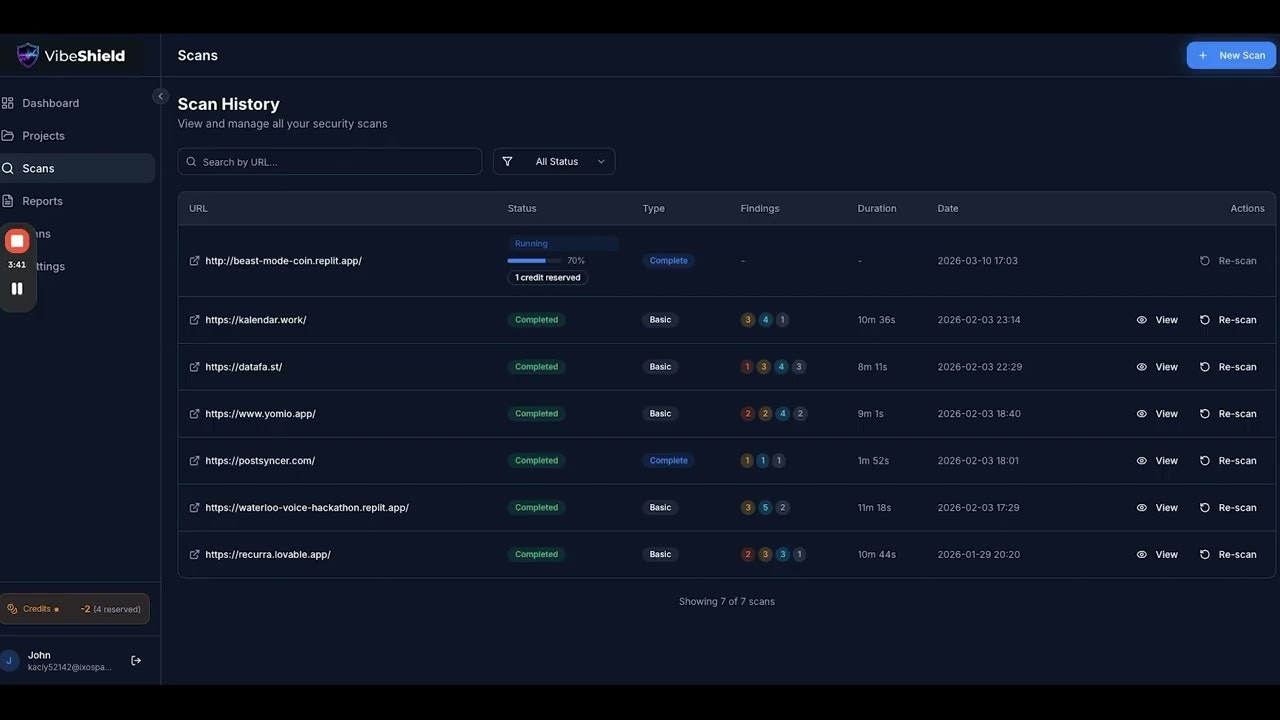Collapse the sidebar with the chevron button
1280x720 pixels.
(x=160, y=96)
